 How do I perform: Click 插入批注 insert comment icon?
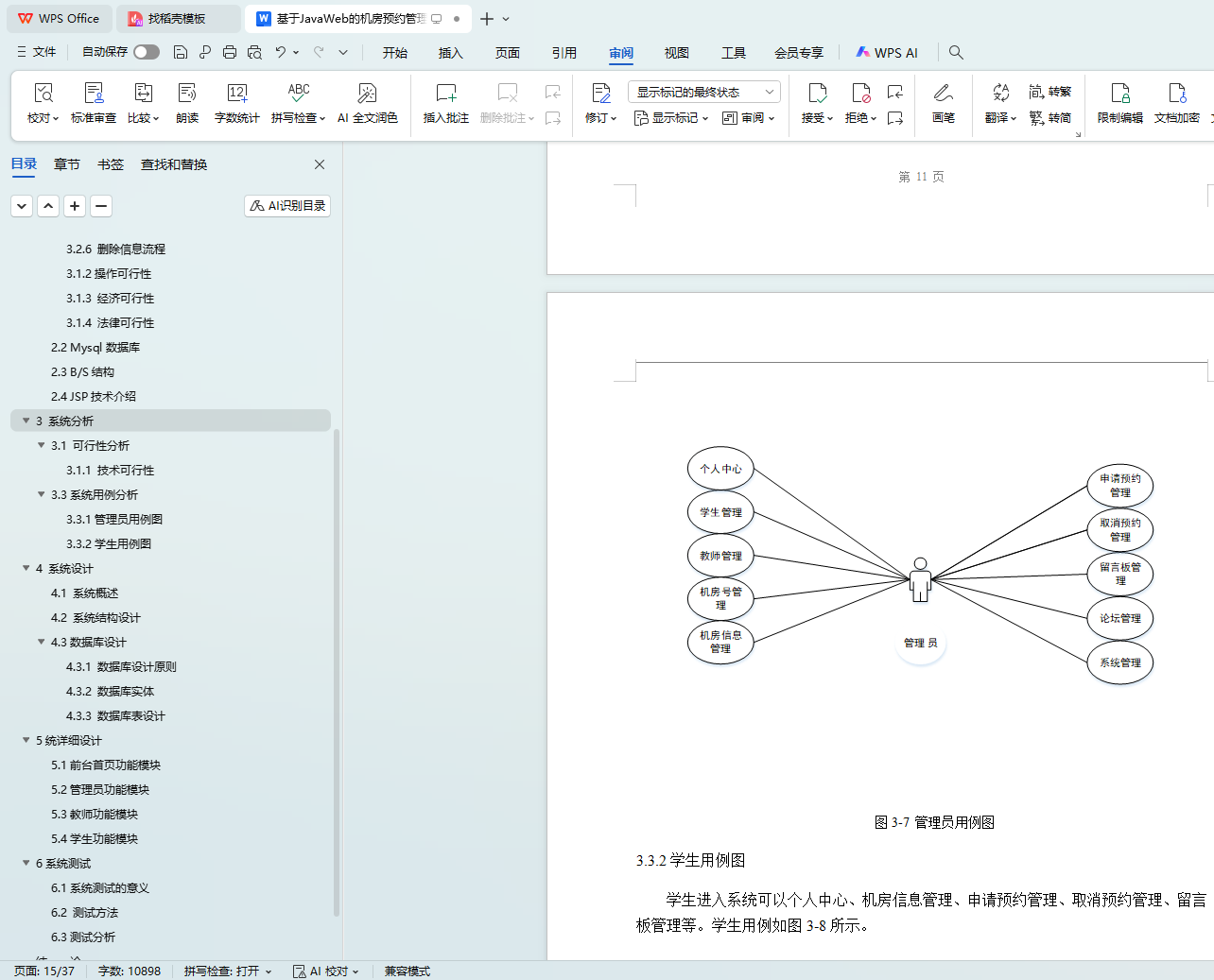coord(445,102)
